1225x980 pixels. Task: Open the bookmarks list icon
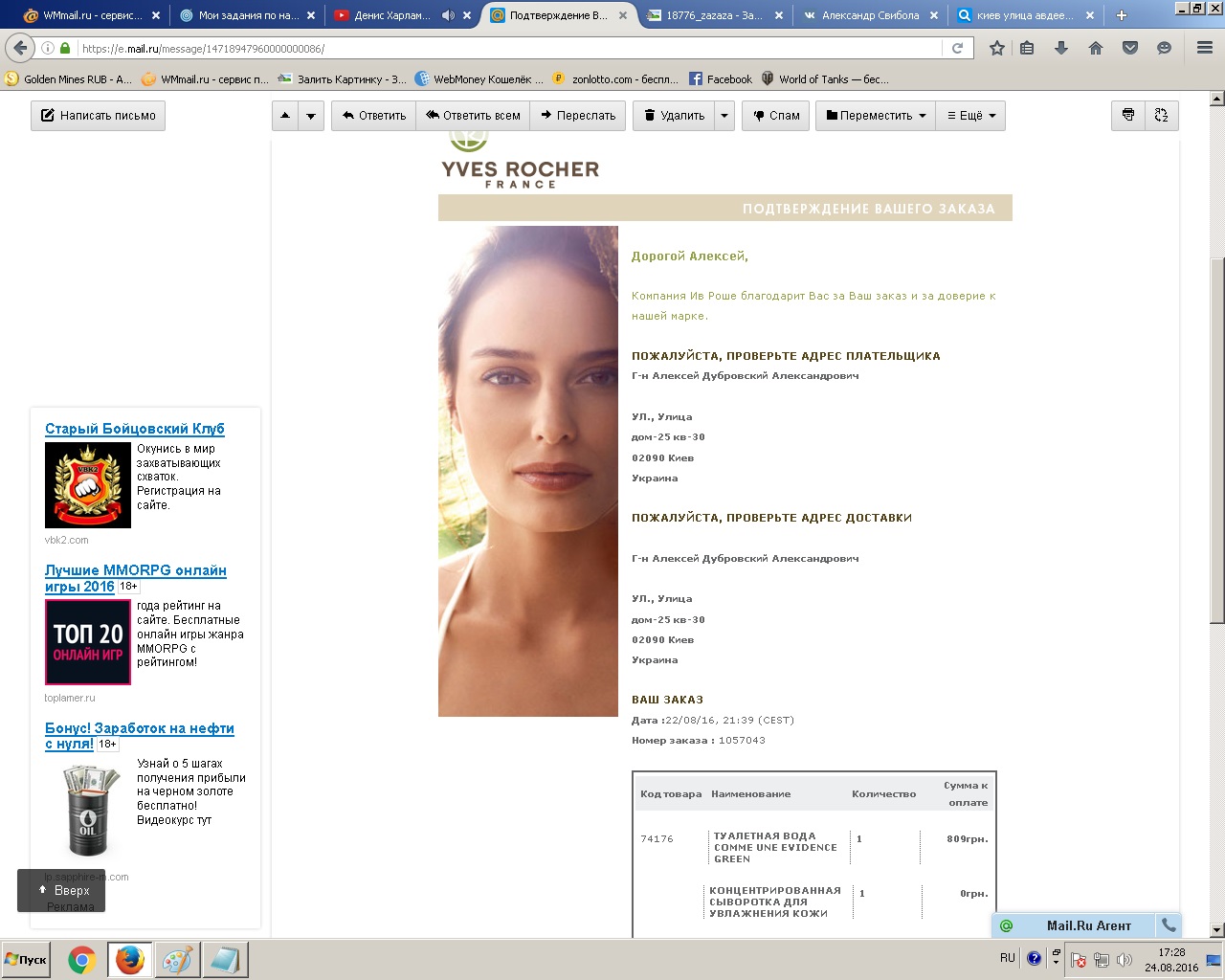click(1027, 48)
